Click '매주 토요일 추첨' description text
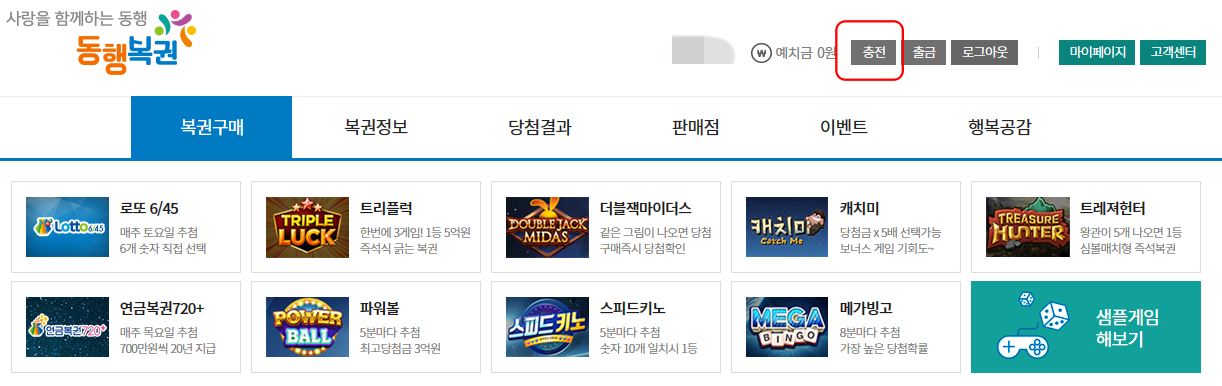Viewport: 1222px width, 386px height. (158, 232)
